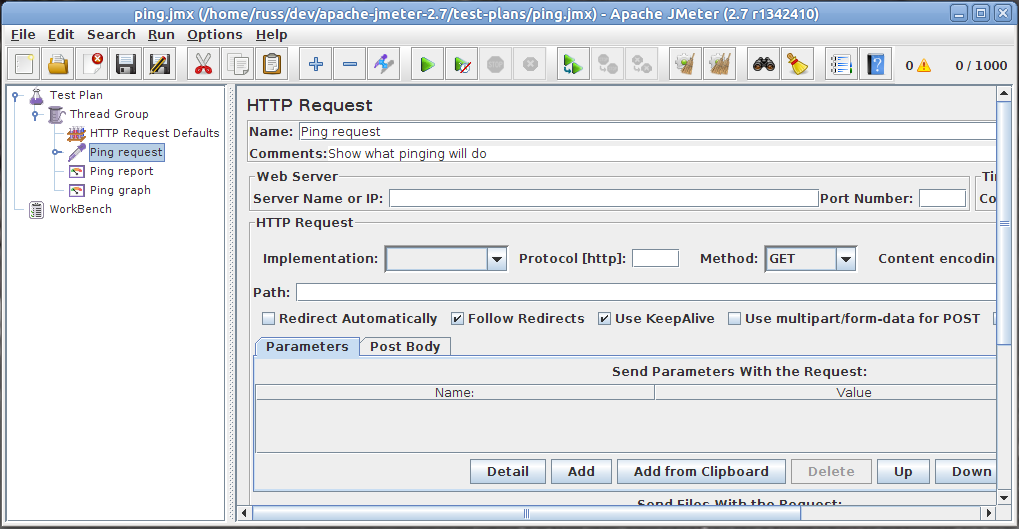
Task: Click the Help question mark icon
Action: 875,64
